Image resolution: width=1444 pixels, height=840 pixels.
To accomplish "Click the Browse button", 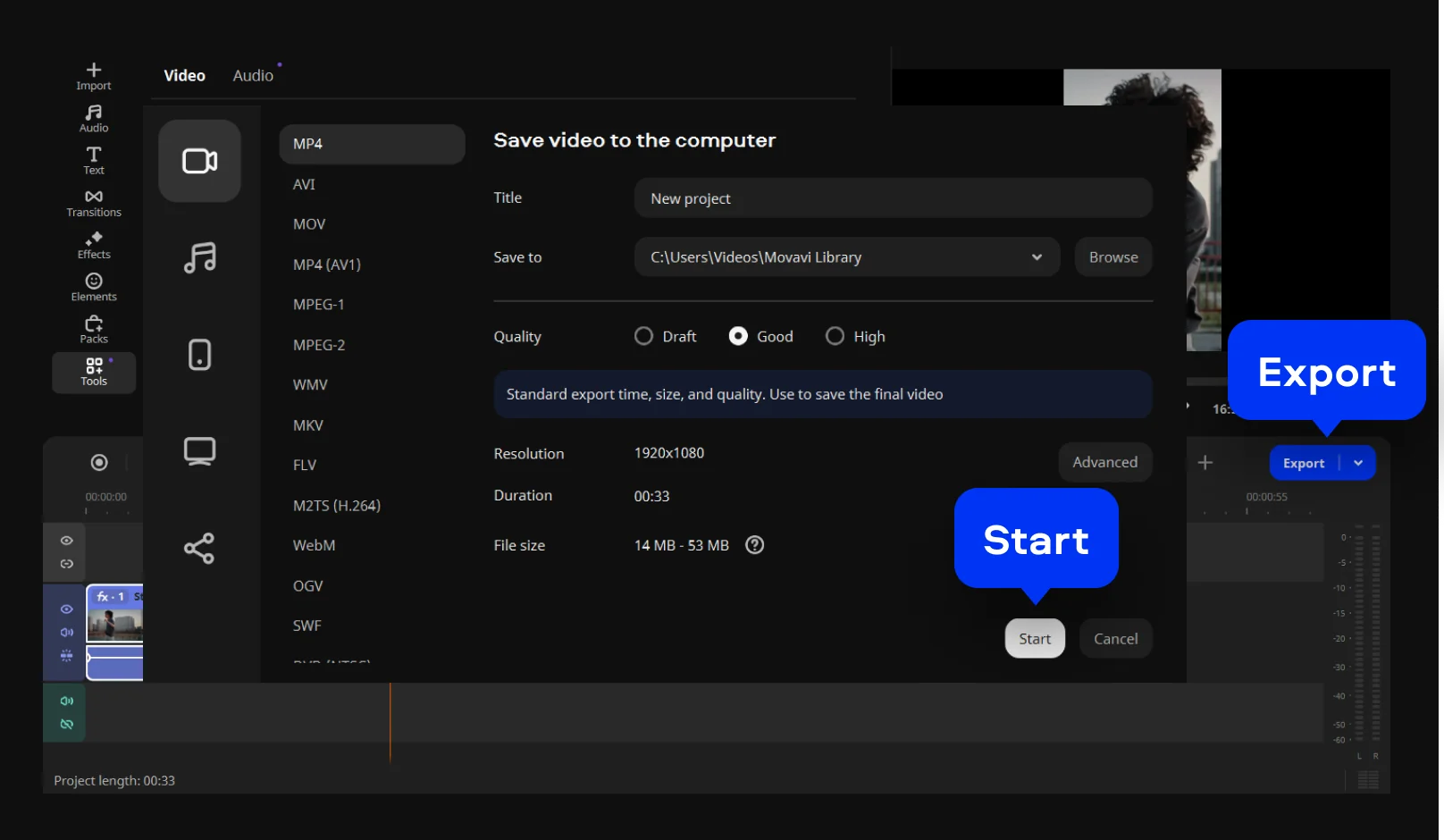I will pos(1112,257).
